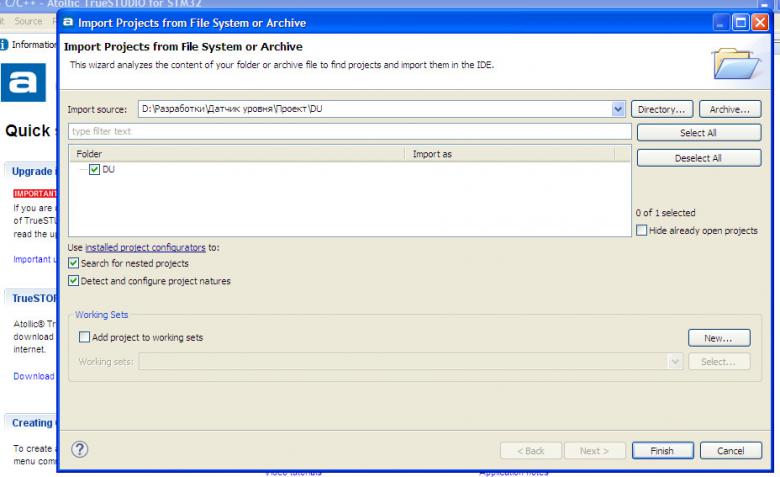Close the import dialog window

coord(760,22)
